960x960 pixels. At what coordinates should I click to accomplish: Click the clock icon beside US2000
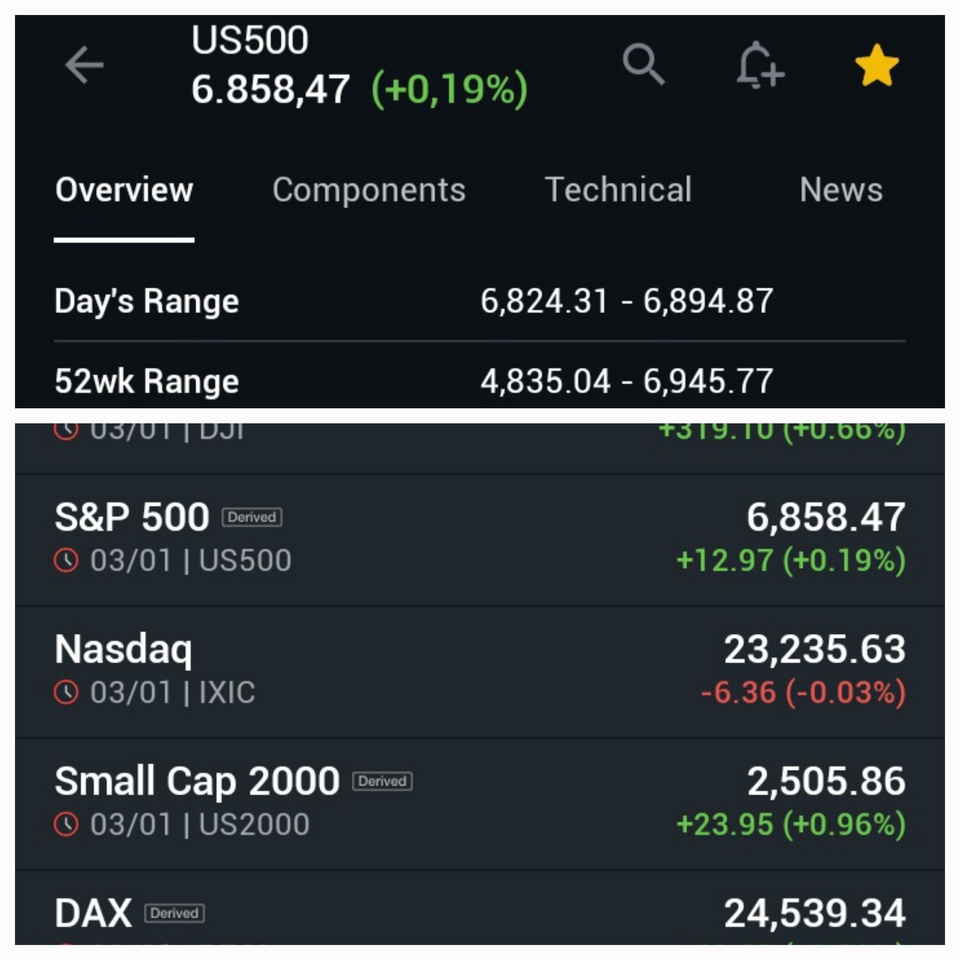[66, 824]
